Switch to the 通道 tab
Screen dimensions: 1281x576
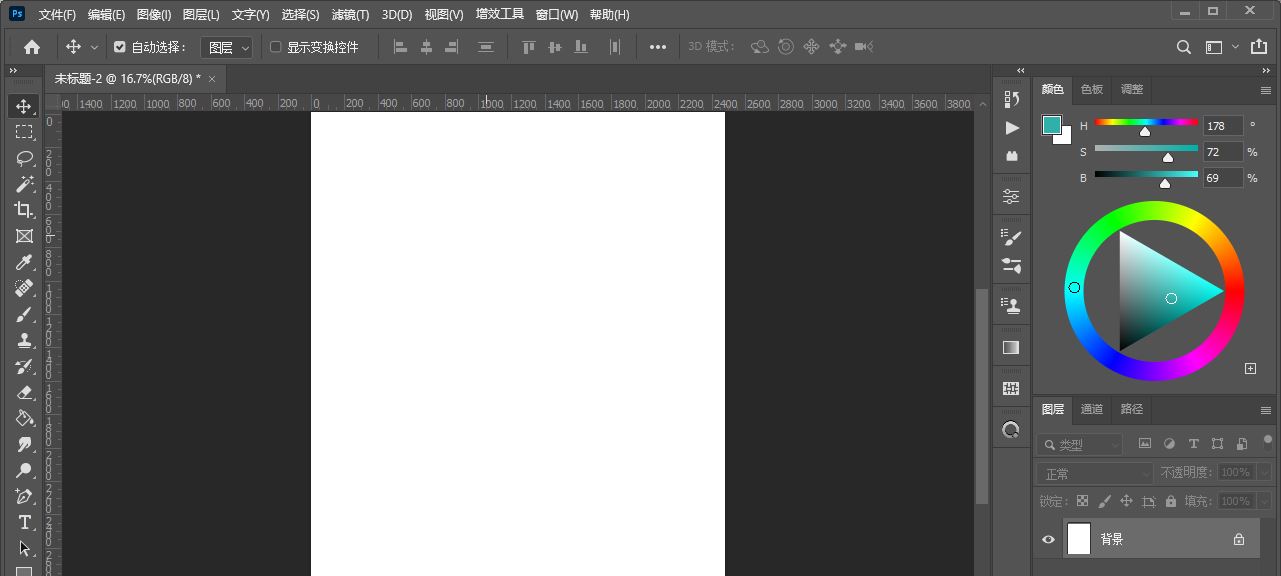coord(1091,409)
